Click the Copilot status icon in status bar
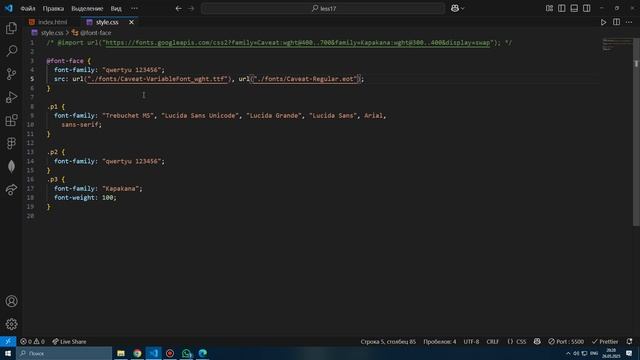640x360 pixels. point(537,342)
